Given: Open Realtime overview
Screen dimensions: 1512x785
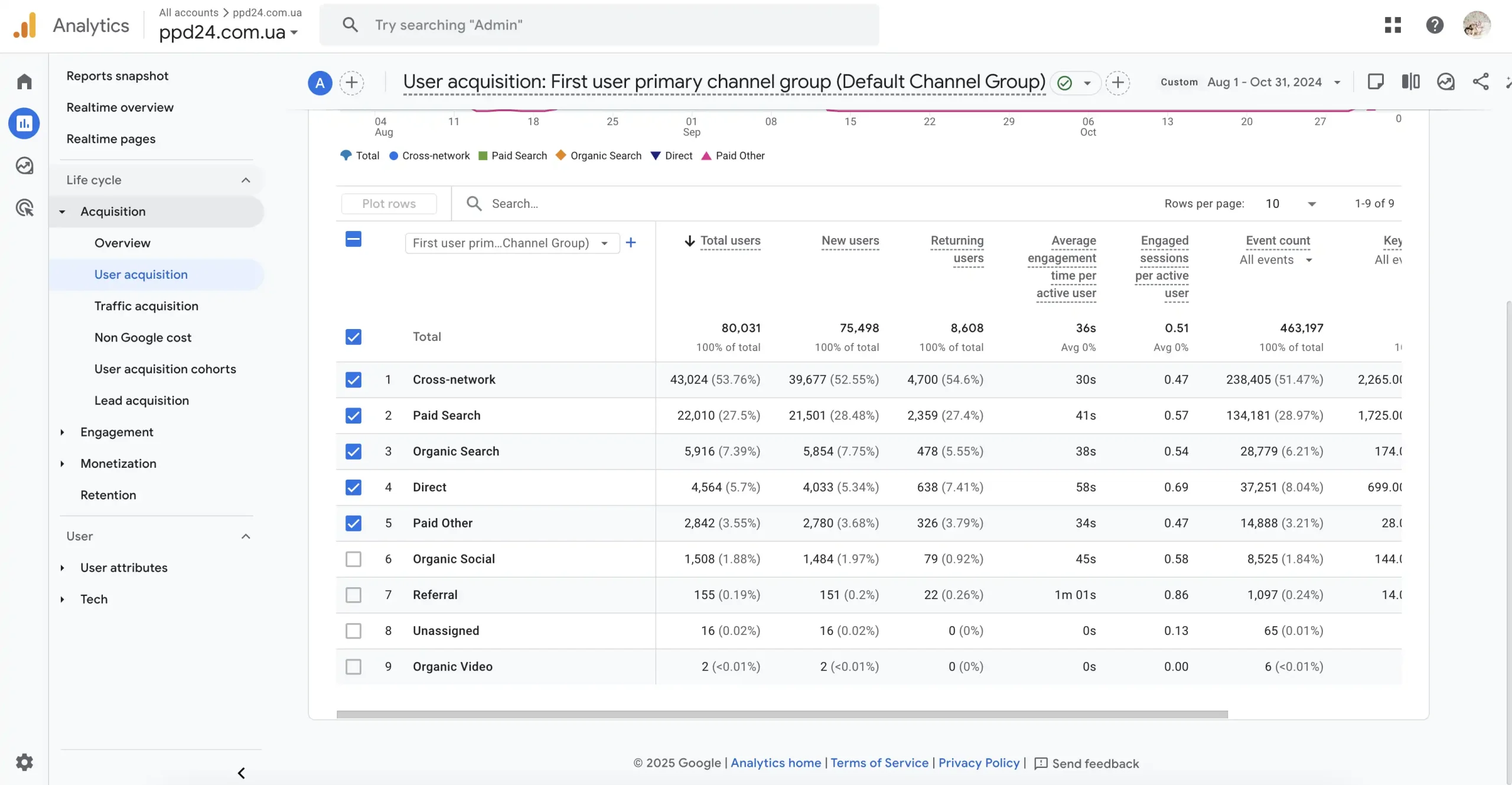Looking at the screenshot, I should [120, 108].
